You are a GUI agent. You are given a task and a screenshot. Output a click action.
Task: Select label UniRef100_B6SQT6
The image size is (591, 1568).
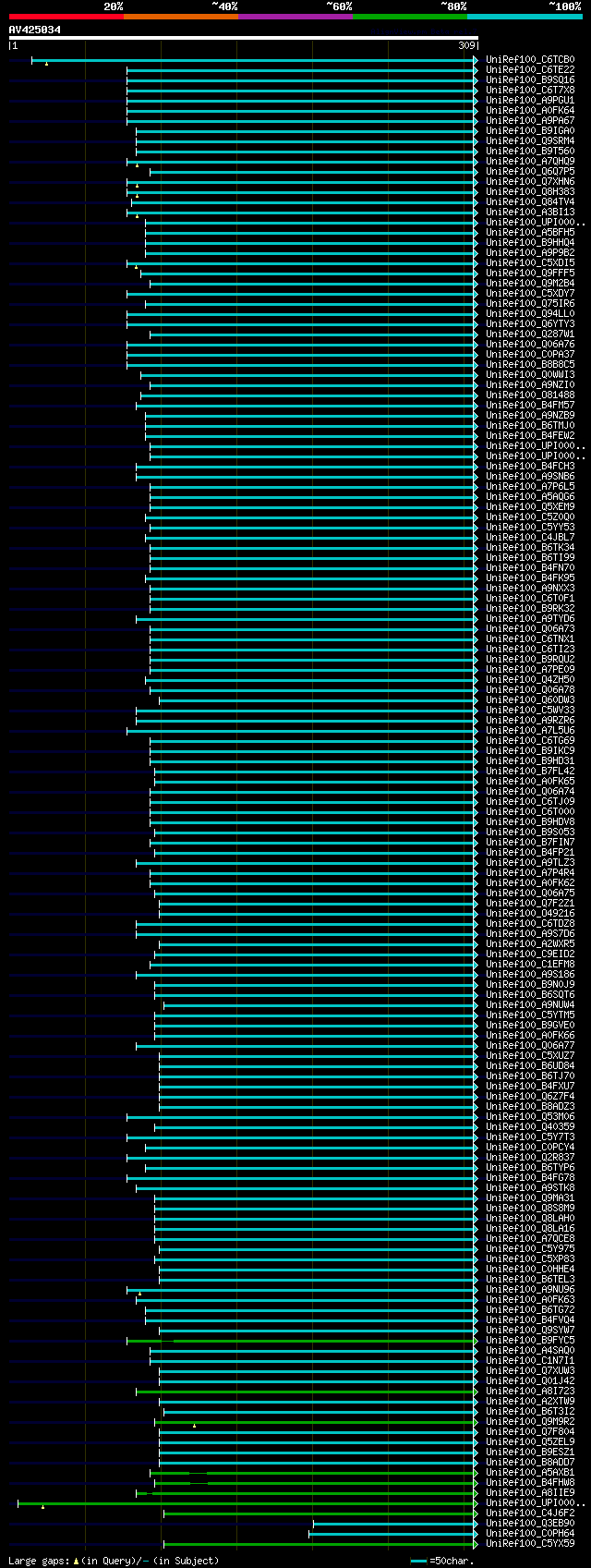tap(530, 995)
